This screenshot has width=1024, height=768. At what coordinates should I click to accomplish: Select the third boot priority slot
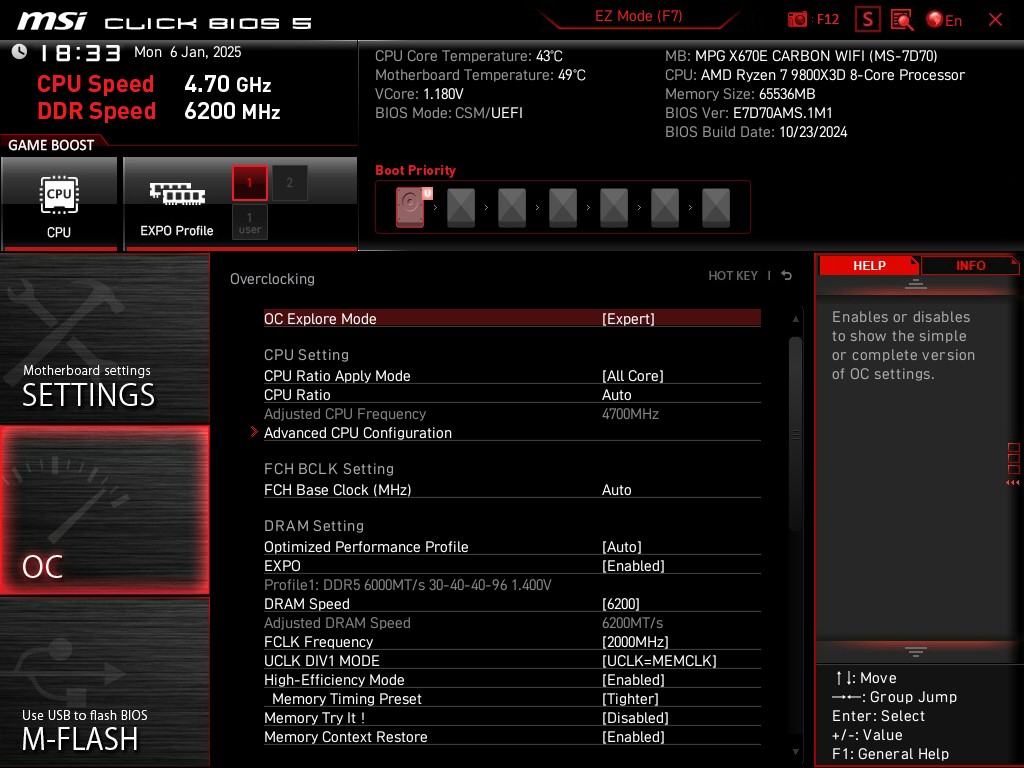tap(512, 208)
